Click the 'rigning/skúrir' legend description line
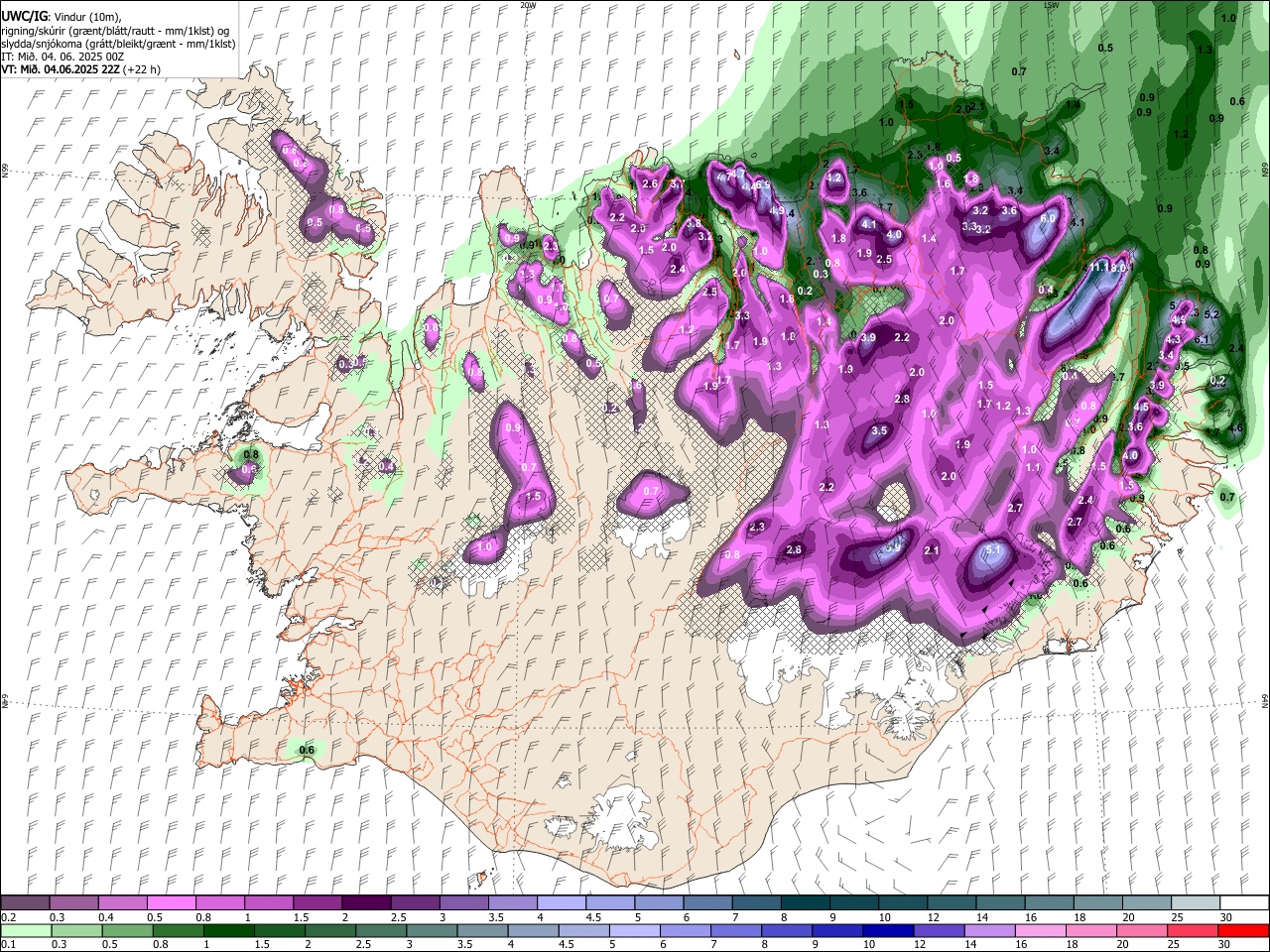1270x952 pixels. (x=115, y=30)
